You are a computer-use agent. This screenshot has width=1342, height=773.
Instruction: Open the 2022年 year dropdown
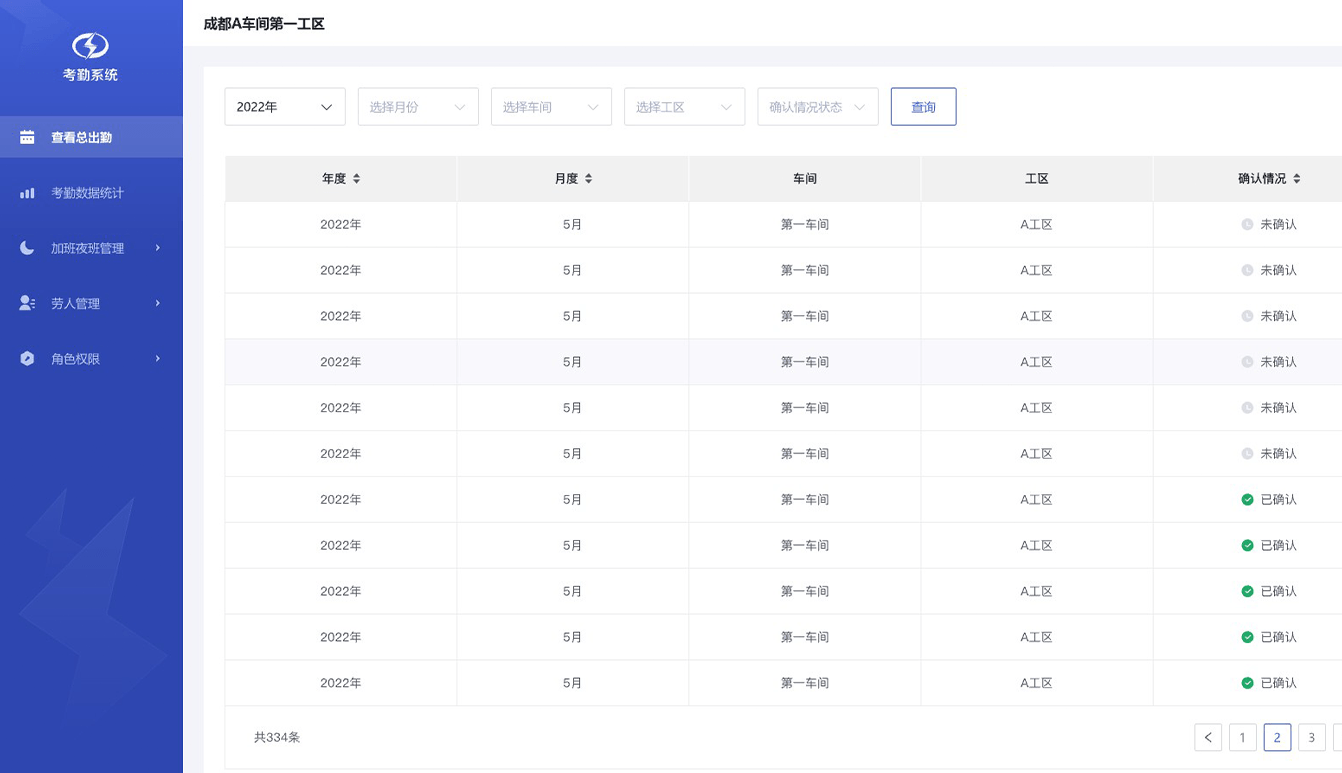285,107
